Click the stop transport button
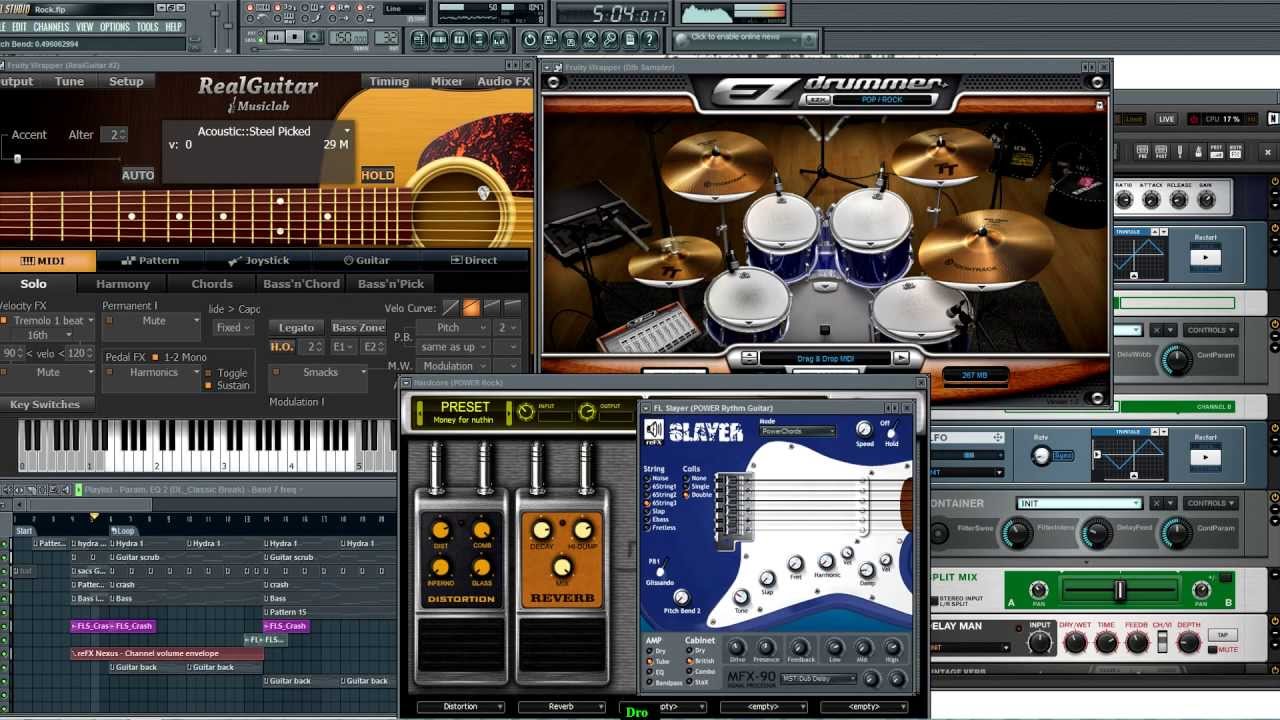 click(295, 37)
